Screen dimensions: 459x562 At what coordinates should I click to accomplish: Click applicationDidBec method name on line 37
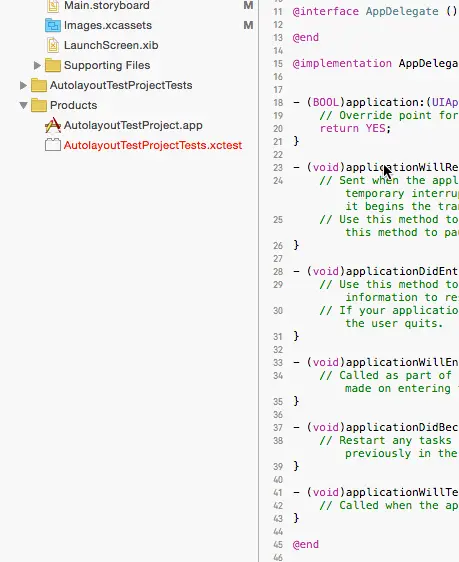tap(402, 428)
